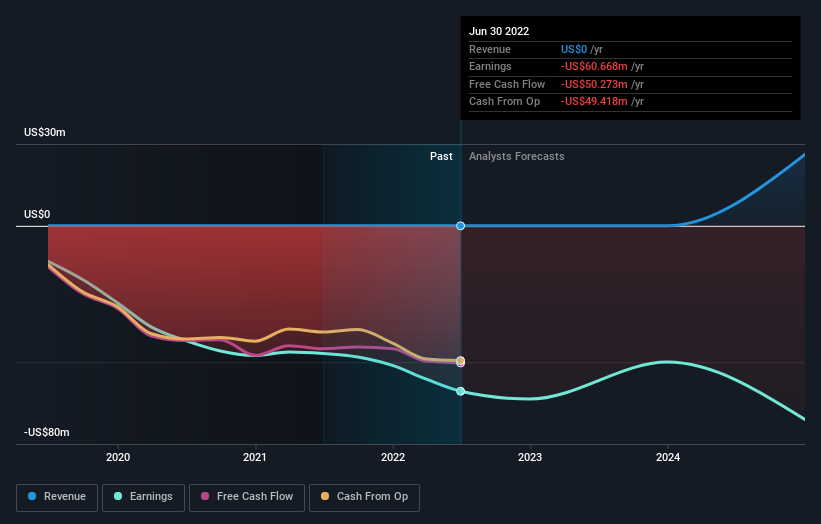Click the 2022 x-axis label
The width and height of the screenshot is (821, 524).
pyautogui.click(x=393, y=457)
